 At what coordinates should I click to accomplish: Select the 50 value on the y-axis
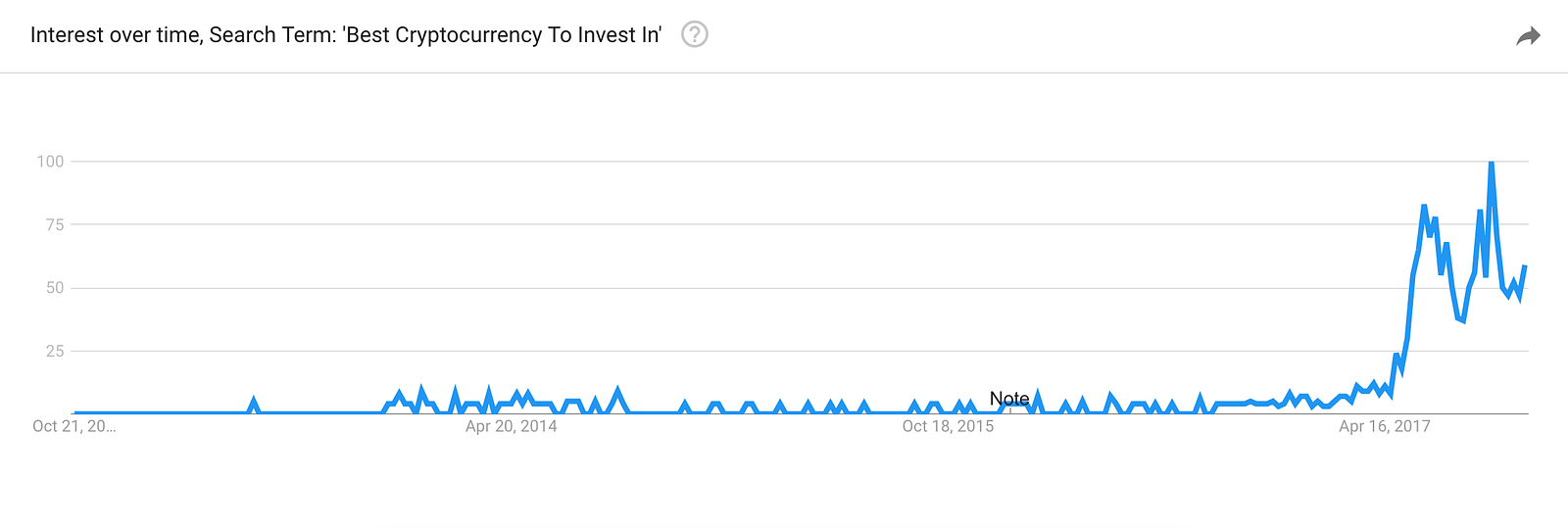point(55,288)
